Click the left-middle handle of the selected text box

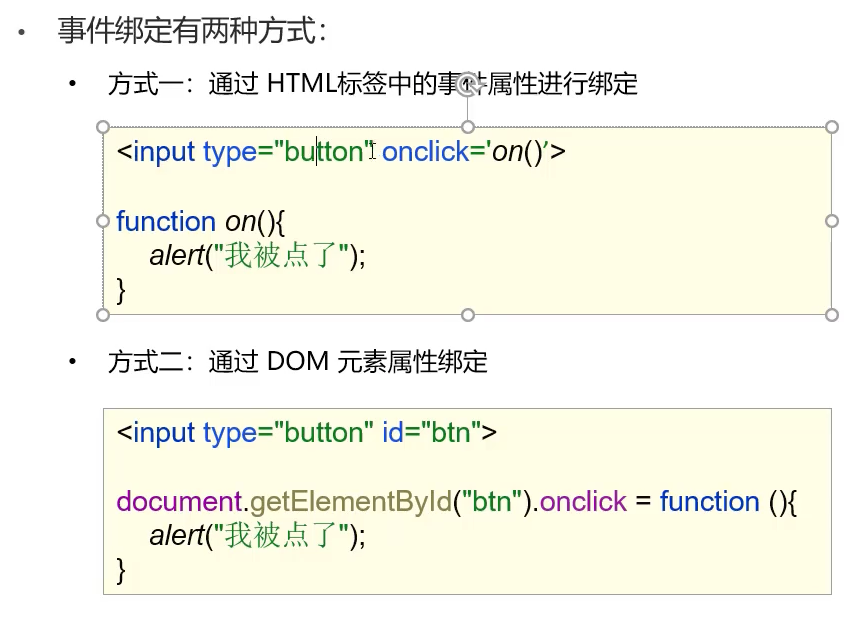click(103, 221)
